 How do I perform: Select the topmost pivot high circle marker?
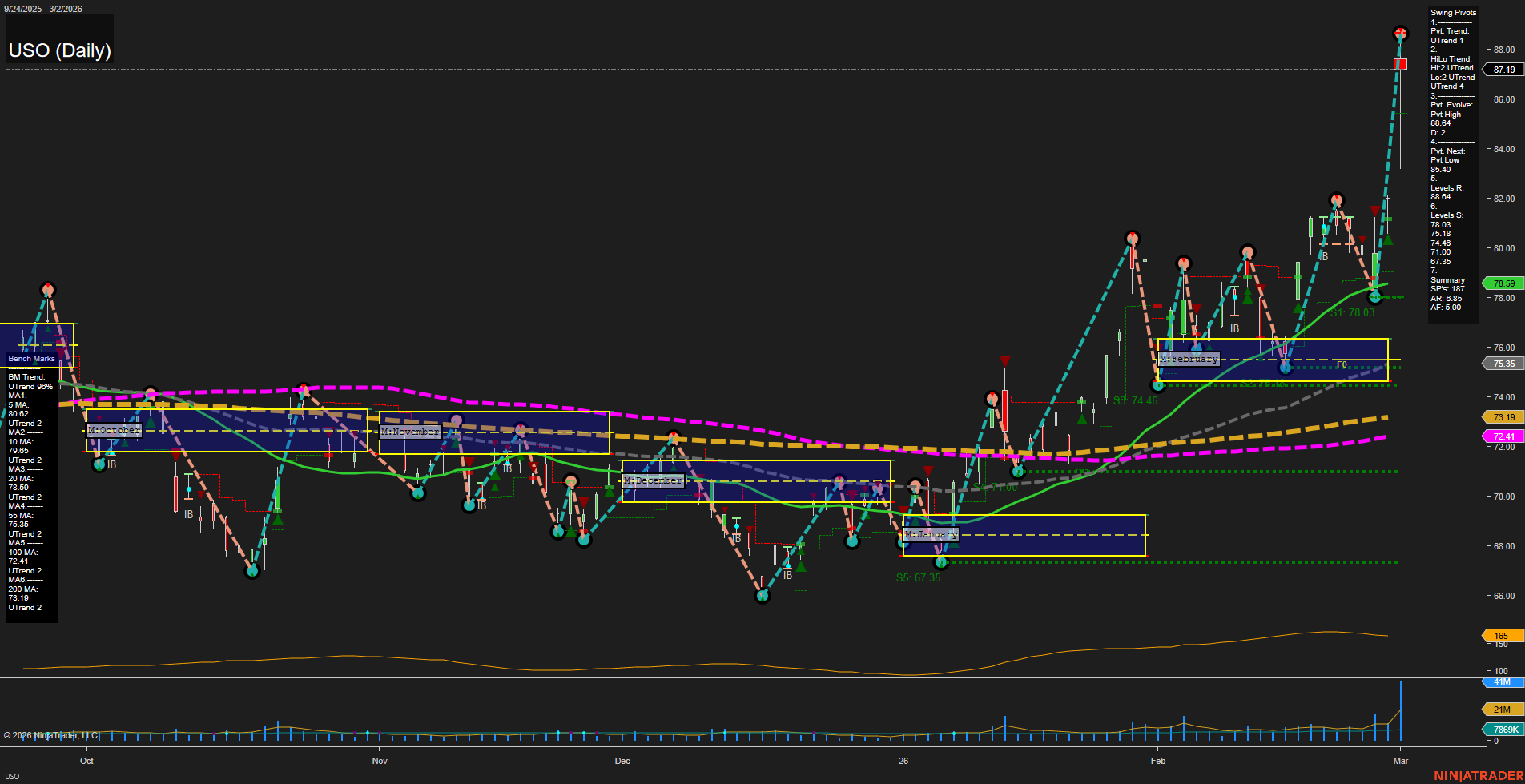point(1400,34)
